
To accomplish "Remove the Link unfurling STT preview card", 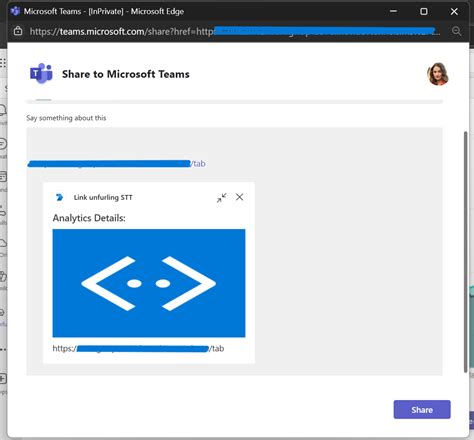I will pyautogui.click(x=239, y=197).
